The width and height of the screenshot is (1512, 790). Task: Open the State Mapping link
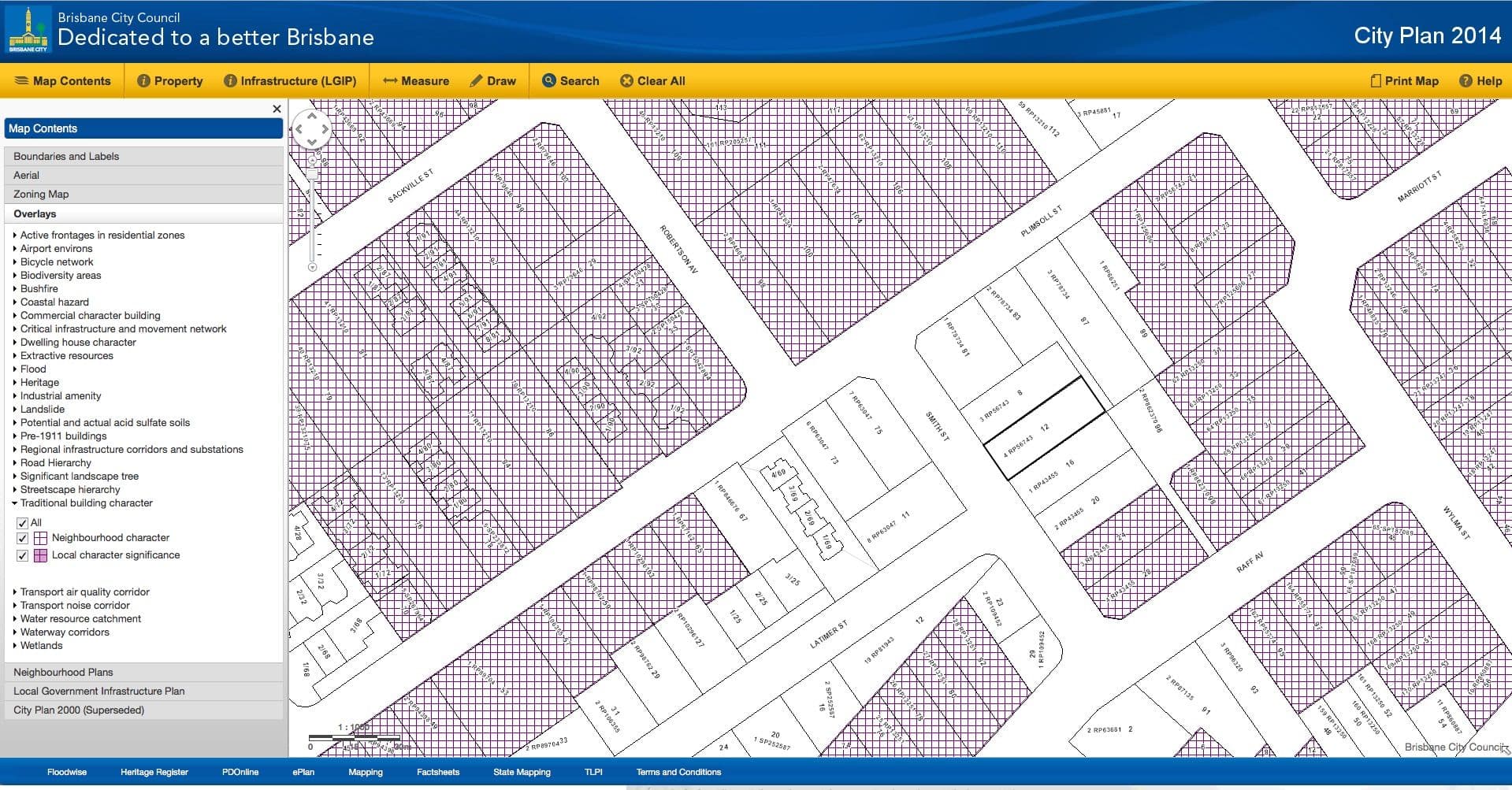522,772
